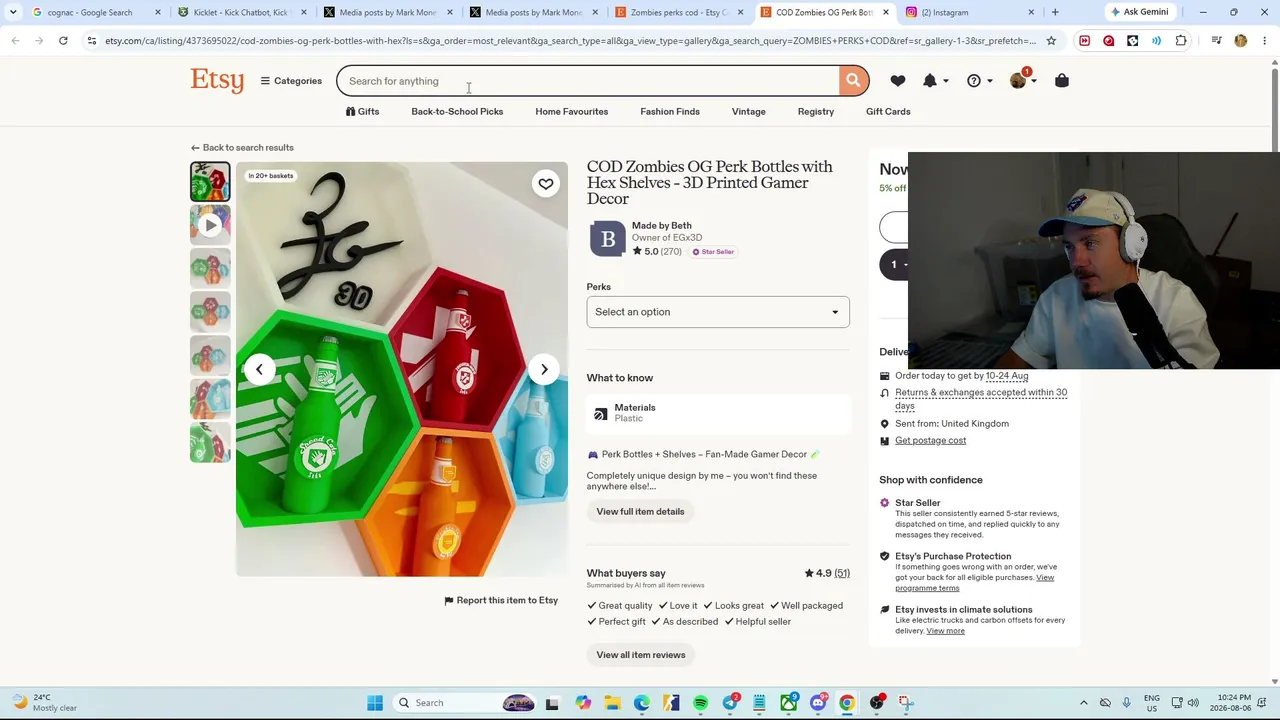The width and height of the screenshot is (1280, 720).
Task: Open the Xbox app from the taskbar
Action: point(789,703)
